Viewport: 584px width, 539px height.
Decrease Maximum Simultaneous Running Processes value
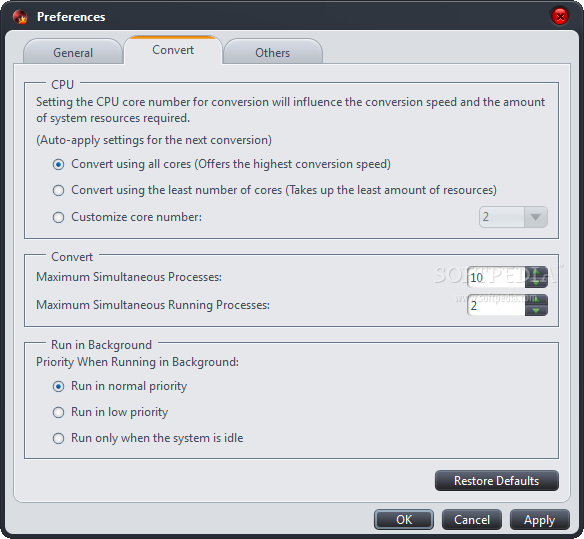[x=536, y=311]
